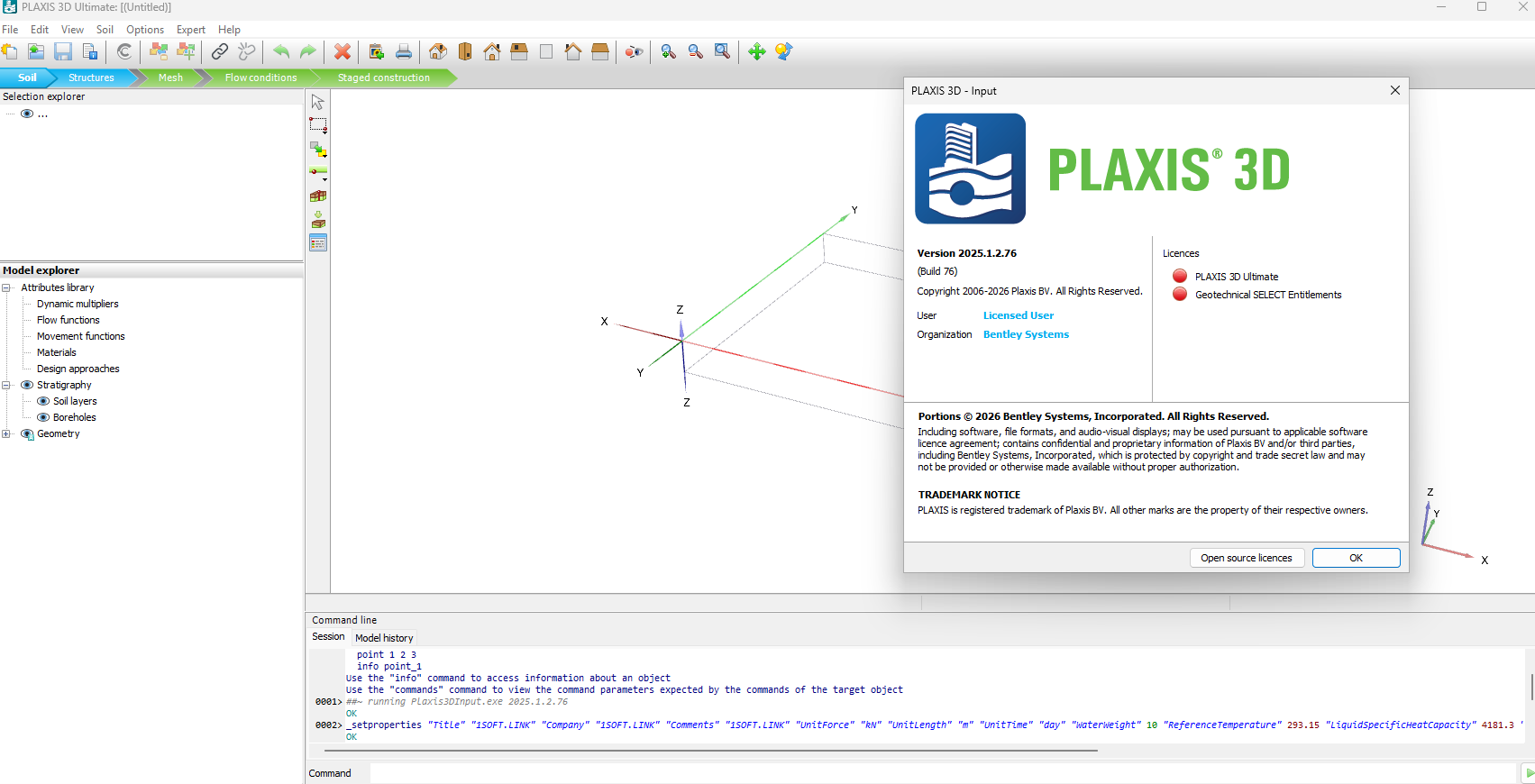Image resolution: width=1535 pixels, height=784 pixels.
Task: Toggle visibility eye of Geometry
Action: [x=27, y=433]
